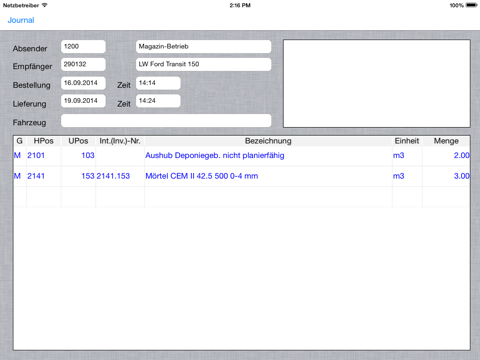The height and width of the screenshot is (360, 480).
Task: Select the Magazin-Betrieb sender name field
Action: click(203, 46)
